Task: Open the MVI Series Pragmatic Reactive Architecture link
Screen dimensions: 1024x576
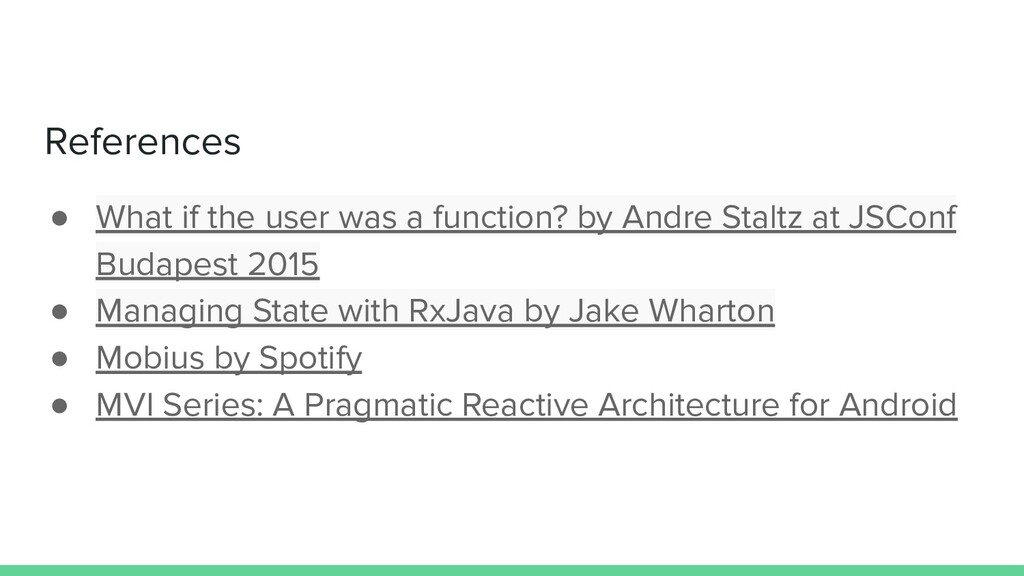Action: [526, 405]
